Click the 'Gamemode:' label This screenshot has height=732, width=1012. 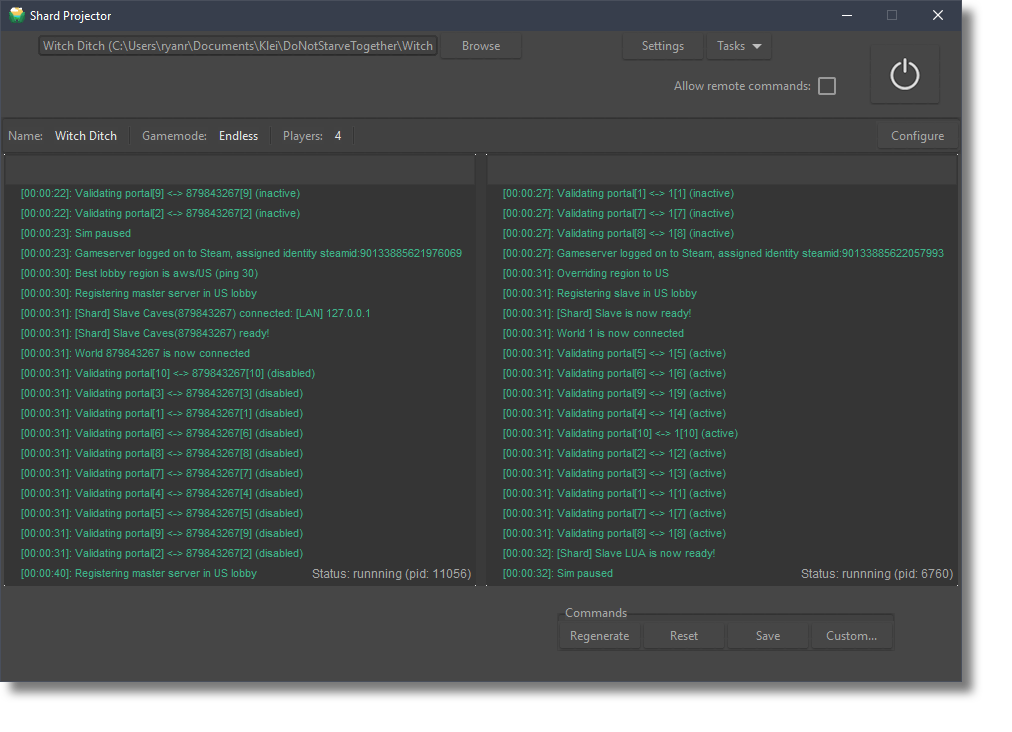174,136
